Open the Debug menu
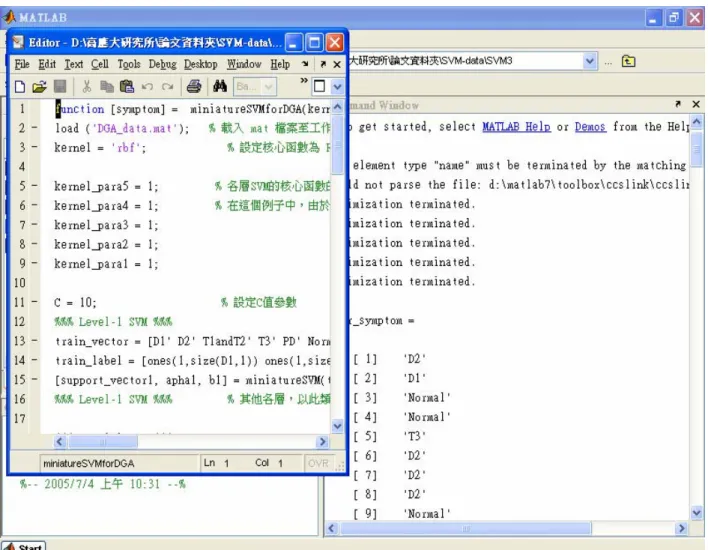This screenshot has height=550, width=708. click(x=163, y=65)
